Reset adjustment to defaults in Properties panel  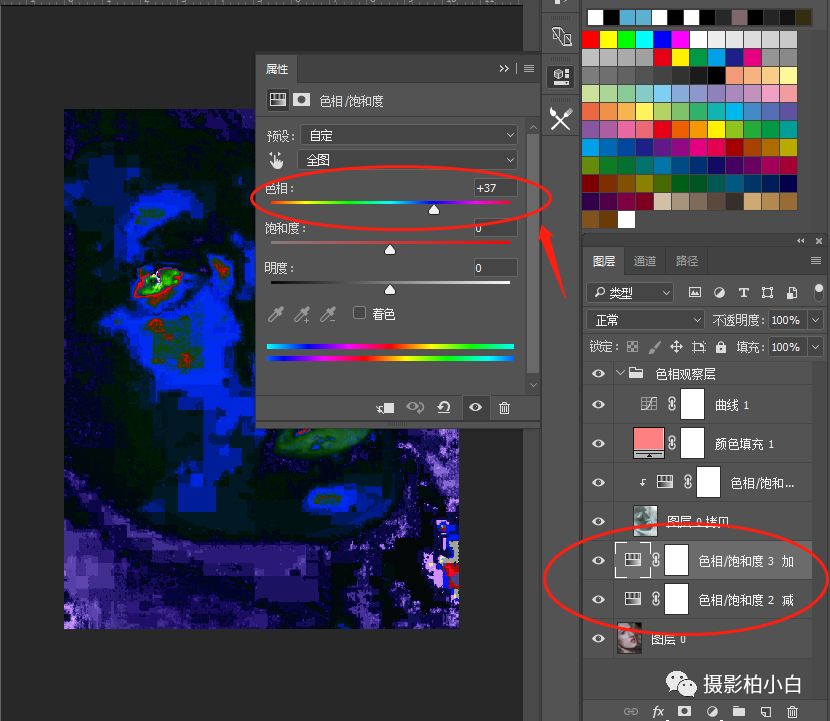443,408
